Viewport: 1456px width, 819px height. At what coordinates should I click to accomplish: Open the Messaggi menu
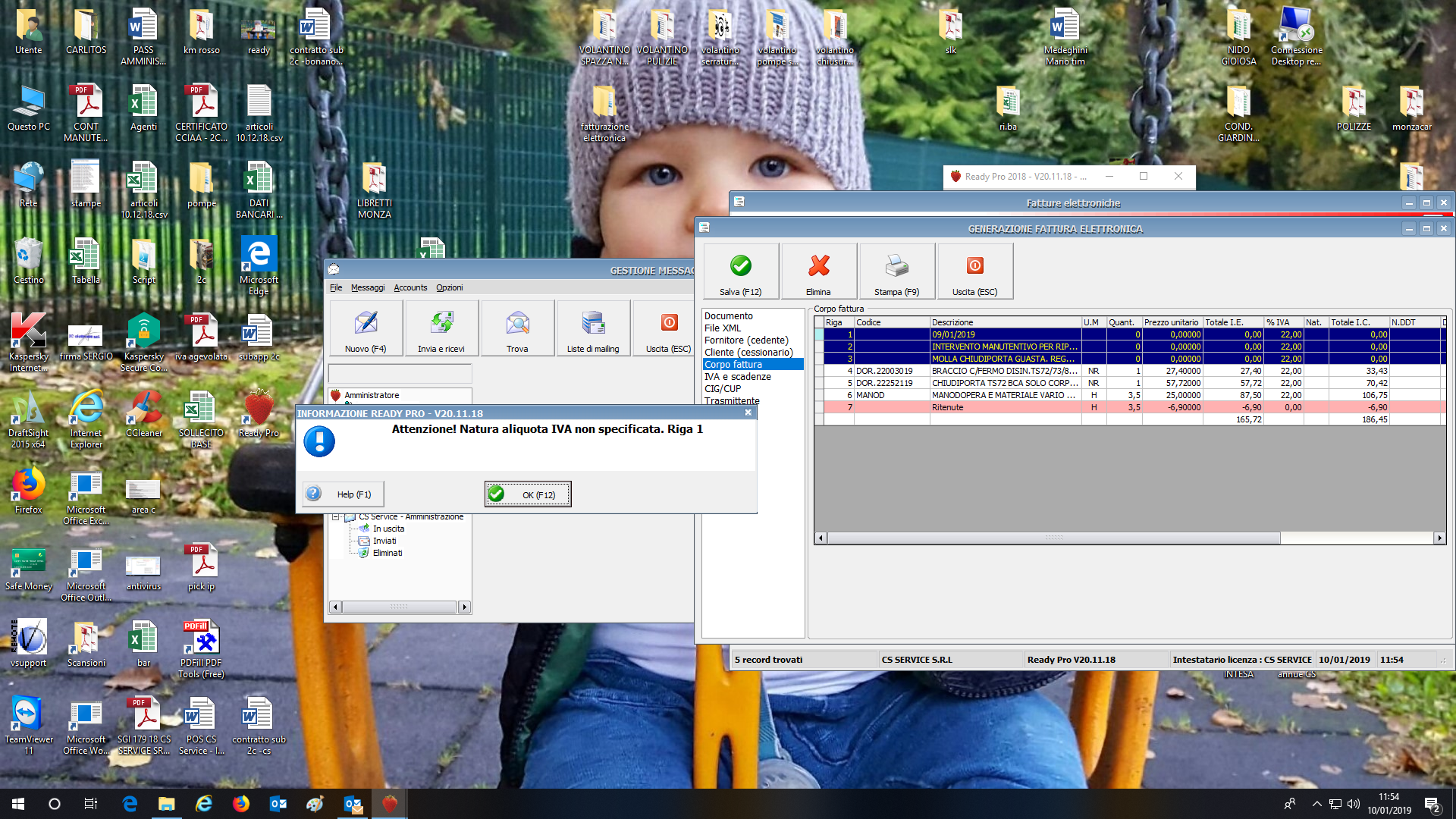[368, 287]
